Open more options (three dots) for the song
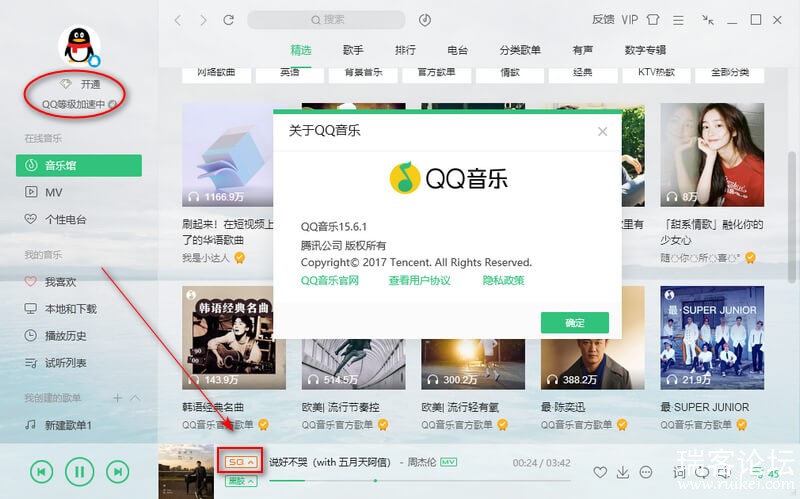The width and height of the screenshot is (800, 499). (x=646, y=472)
